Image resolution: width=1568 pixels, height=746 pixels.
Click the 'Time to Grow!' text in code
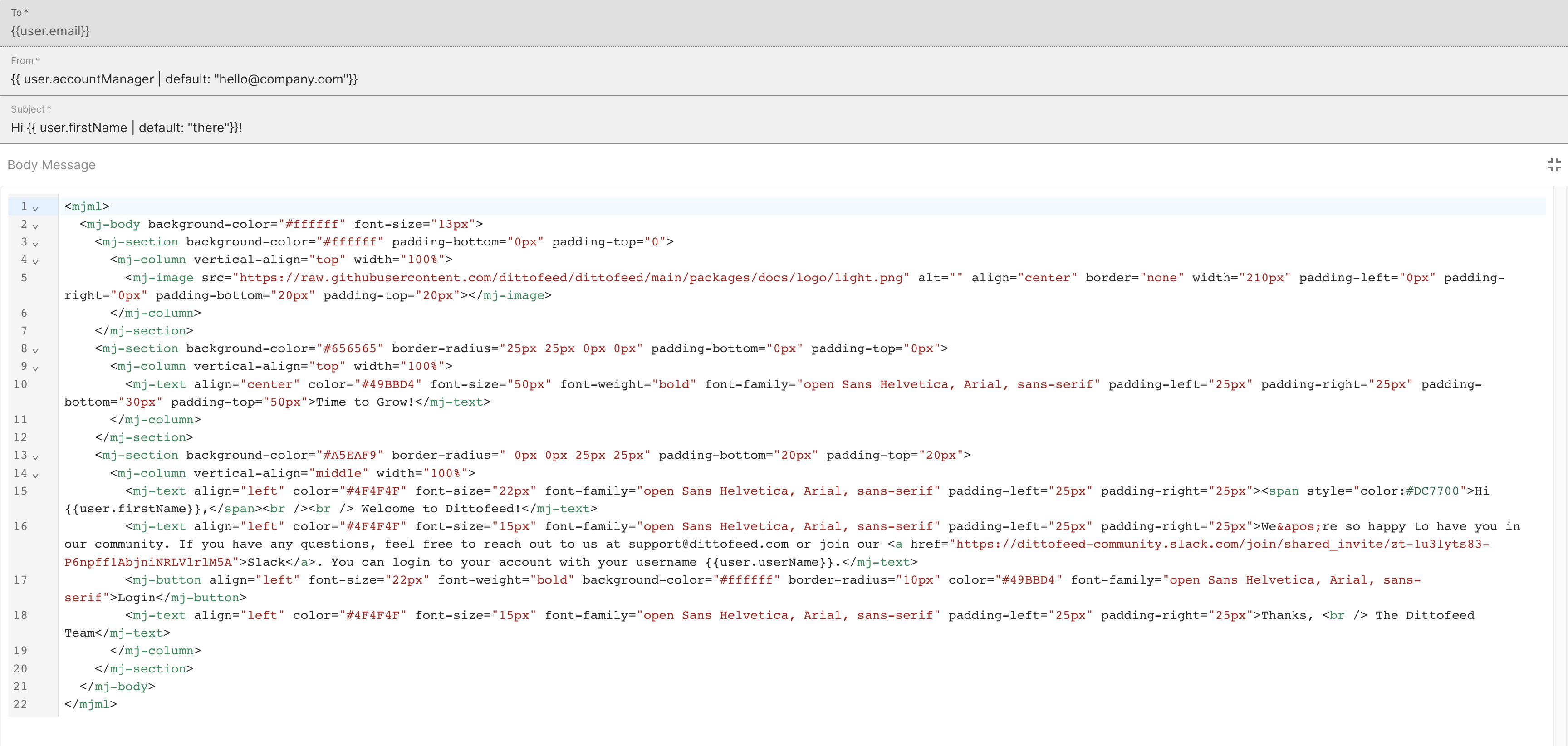pos(365,402)
